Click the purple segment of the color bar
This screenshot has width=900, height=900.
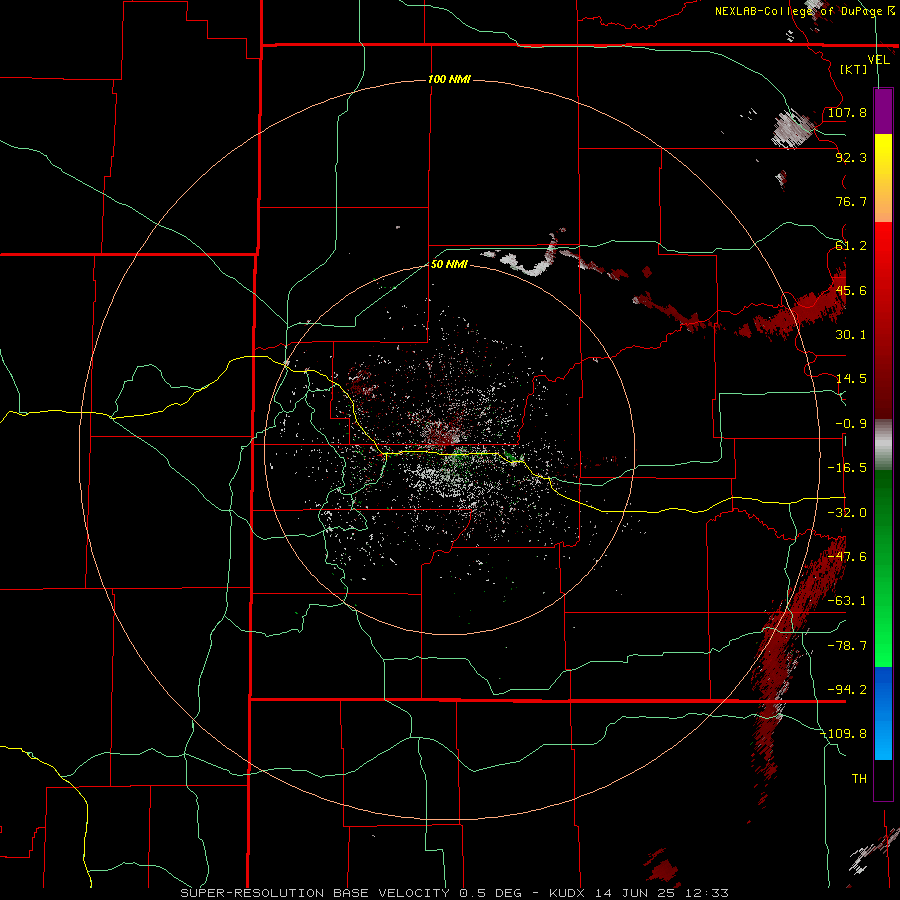883,111
